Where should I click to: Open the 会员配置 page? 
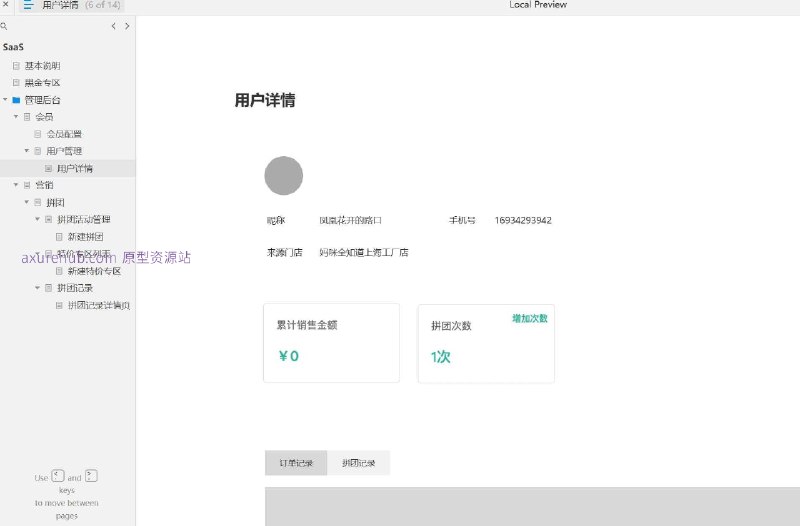pyautogui.click(x=64, y=134)
